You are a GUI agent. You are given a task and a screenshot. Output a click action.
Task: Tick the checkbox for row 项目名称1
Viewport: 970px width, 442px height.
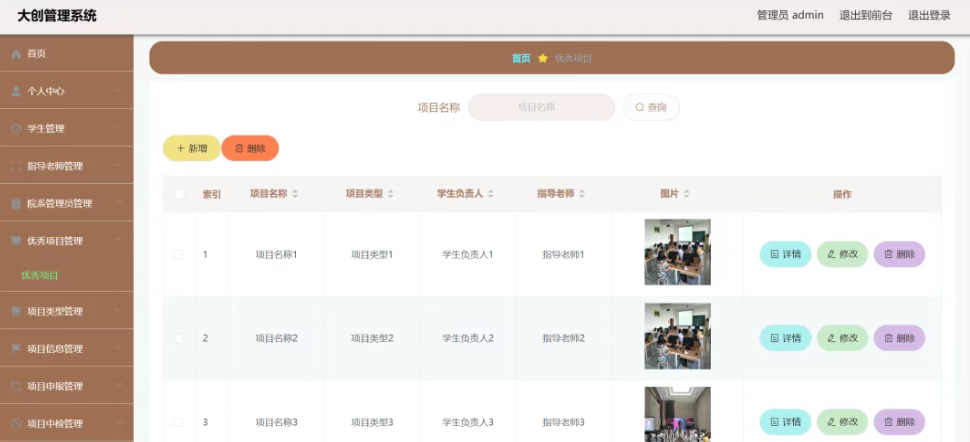pos(178,254)
